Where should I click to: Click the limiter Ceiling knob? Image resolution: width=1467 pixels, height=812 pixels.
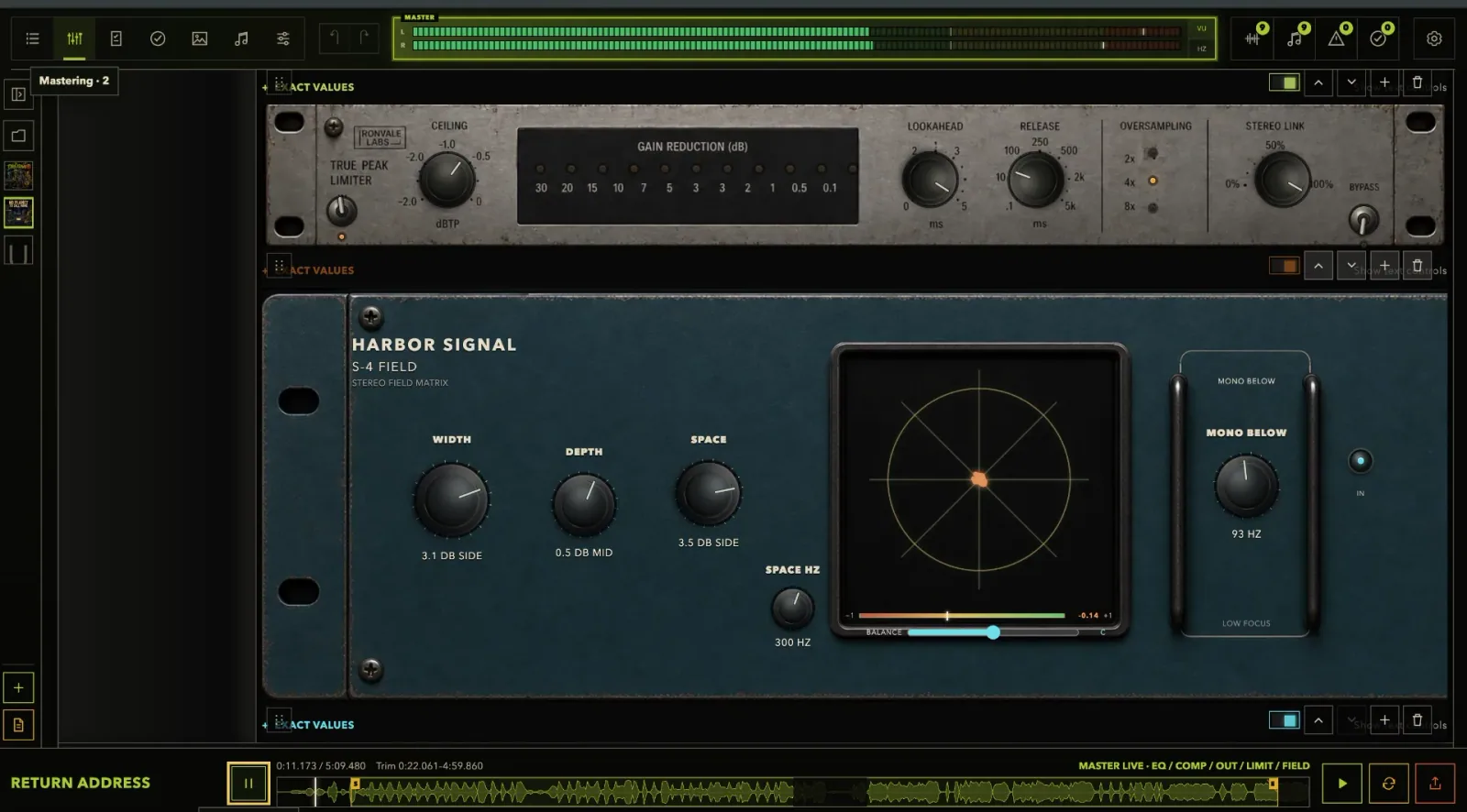[x=447, y=180]
